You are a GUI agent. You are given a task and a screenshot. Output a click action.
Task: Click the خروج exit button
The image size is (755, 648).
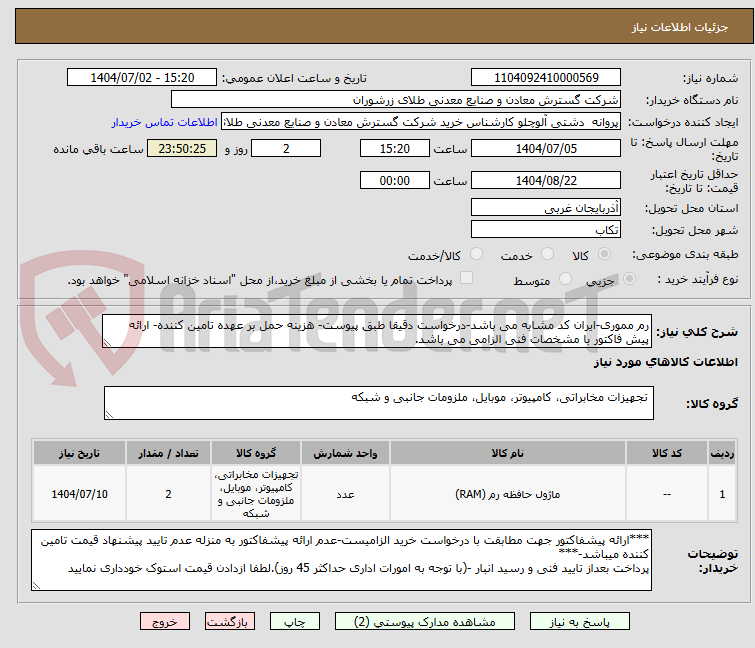coord(165,622)
